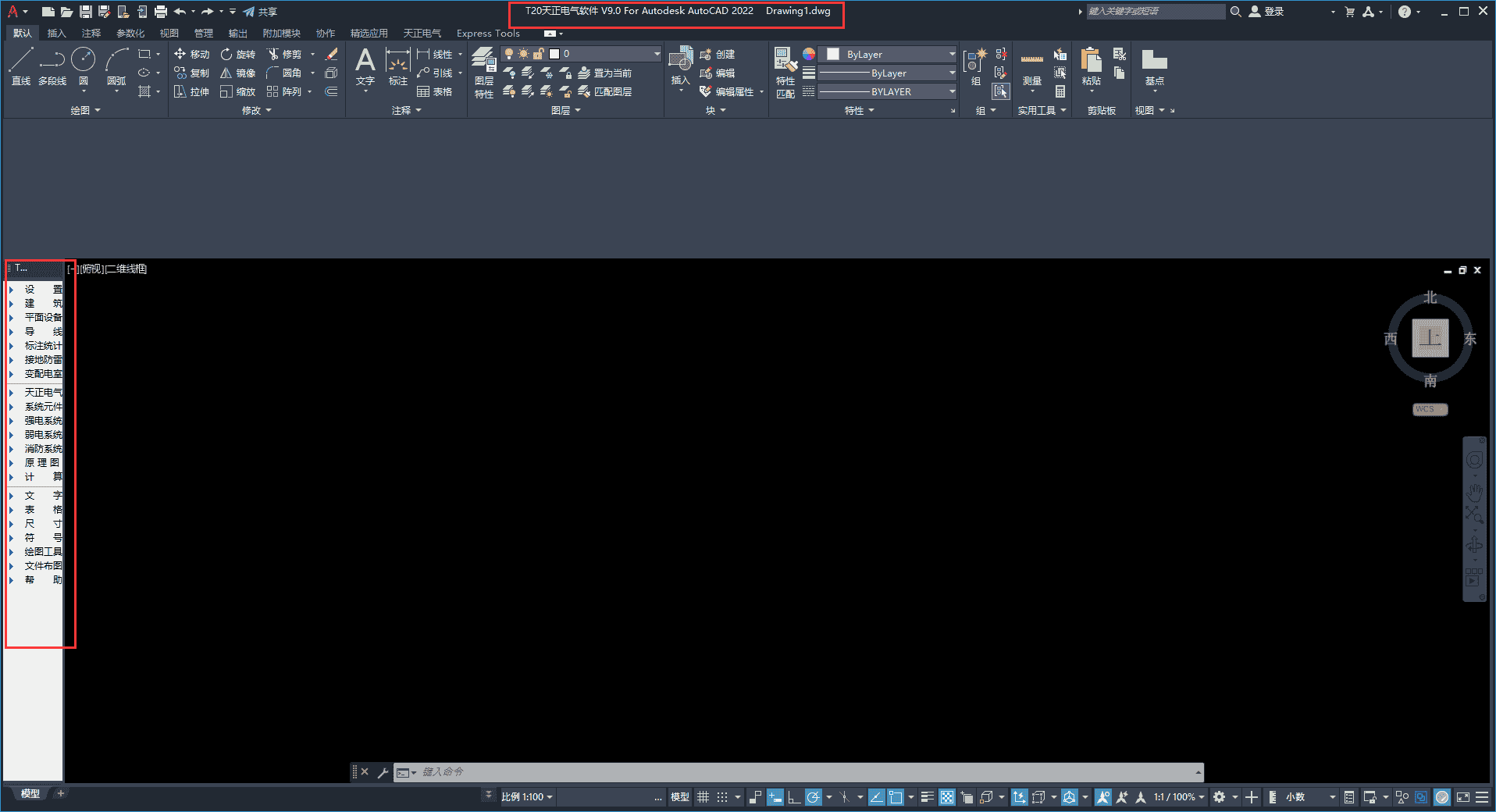Image resolution: width=1496 pixels, height=812 pixels.
Task: Click 置为当前 (Make Current) layer button
Action: coord(604,73)
